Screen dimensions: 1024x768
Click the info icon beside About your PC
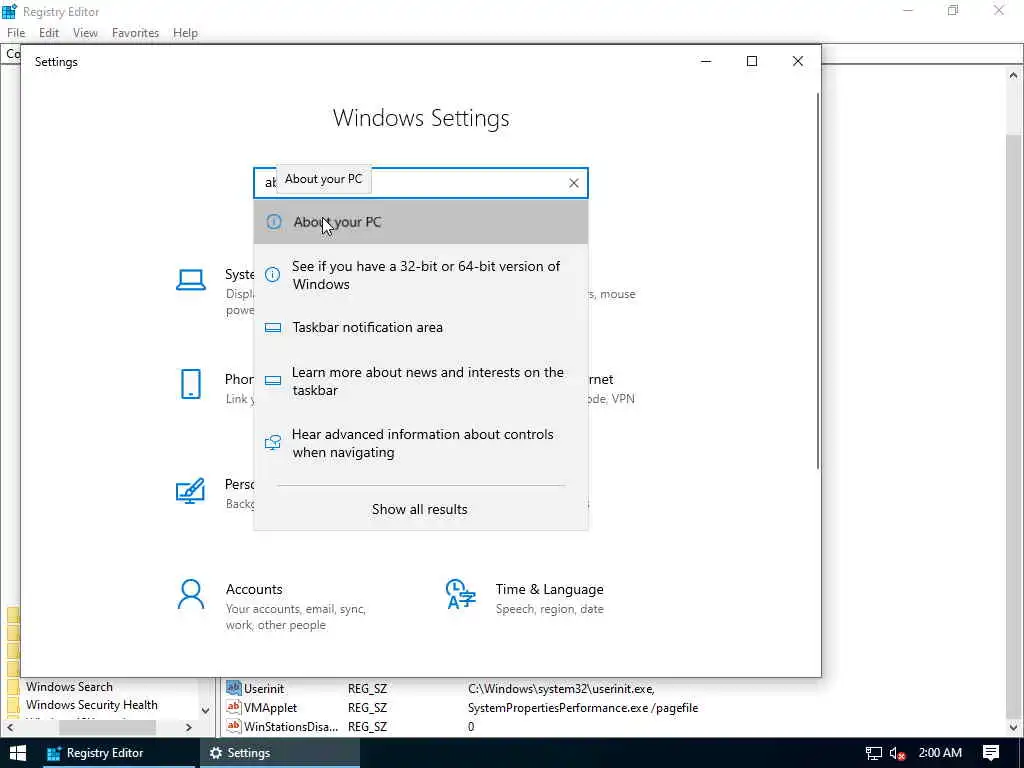[x=274, y=222]
